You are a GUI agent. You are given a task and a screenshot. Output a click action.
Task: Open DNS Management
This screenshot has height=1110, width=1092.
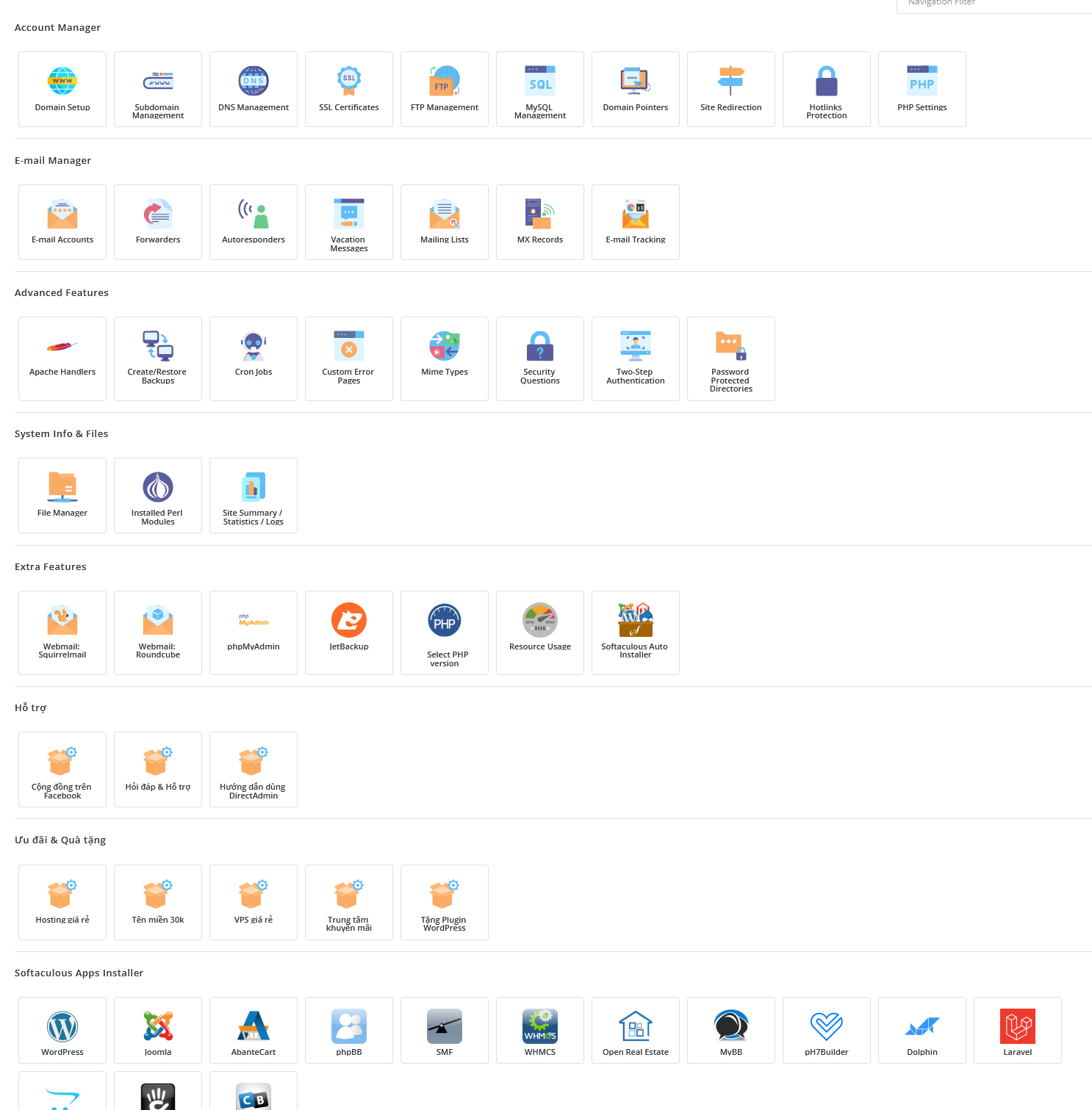pyautogui.click(x=254, y=89)
